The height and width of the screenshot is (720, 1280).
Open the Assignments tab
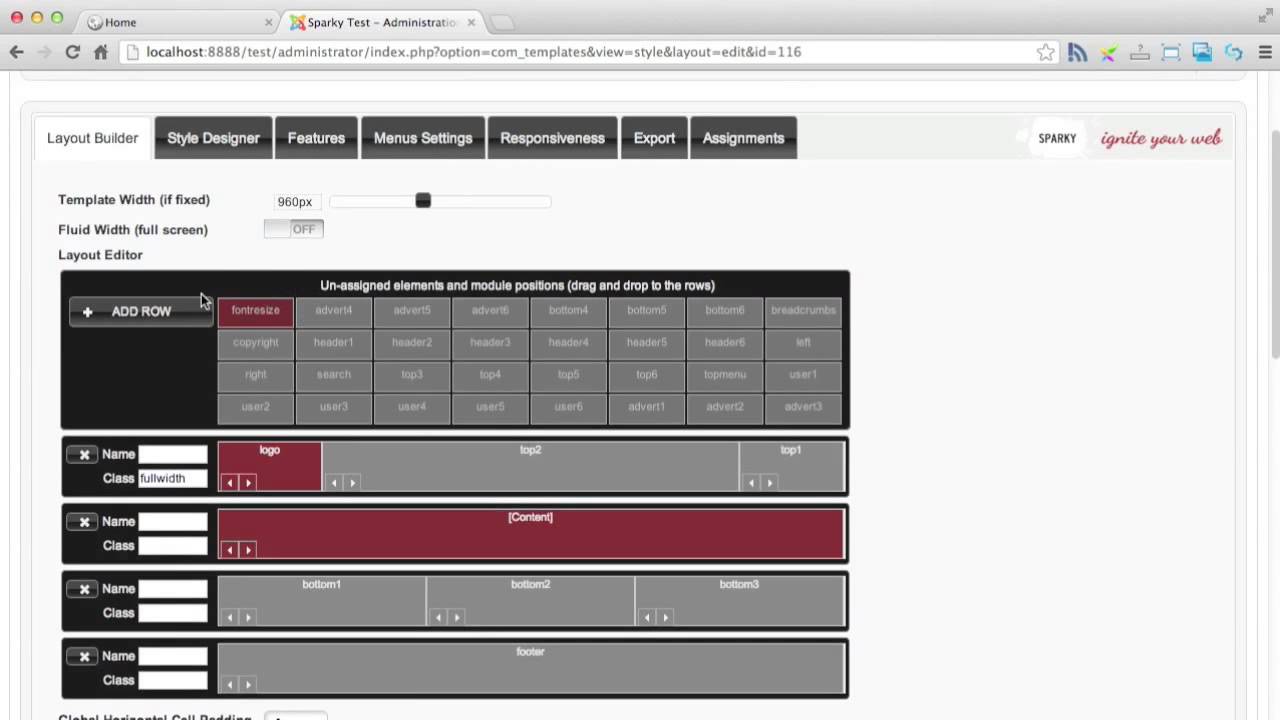(x=743, y=138)
